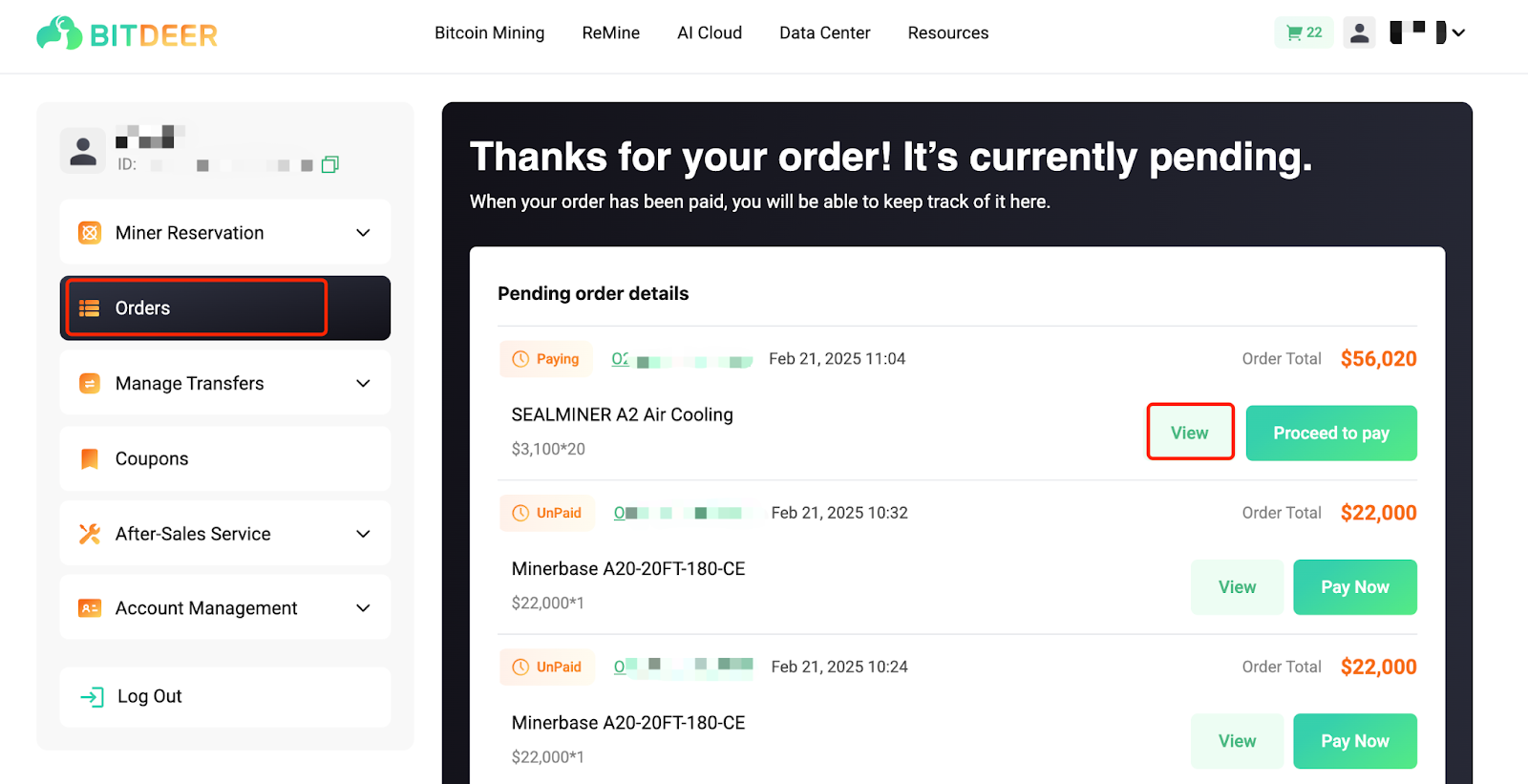Click the After-Sales Service tools icon
Screen dimensions: 1528x784
coord(90,534)
